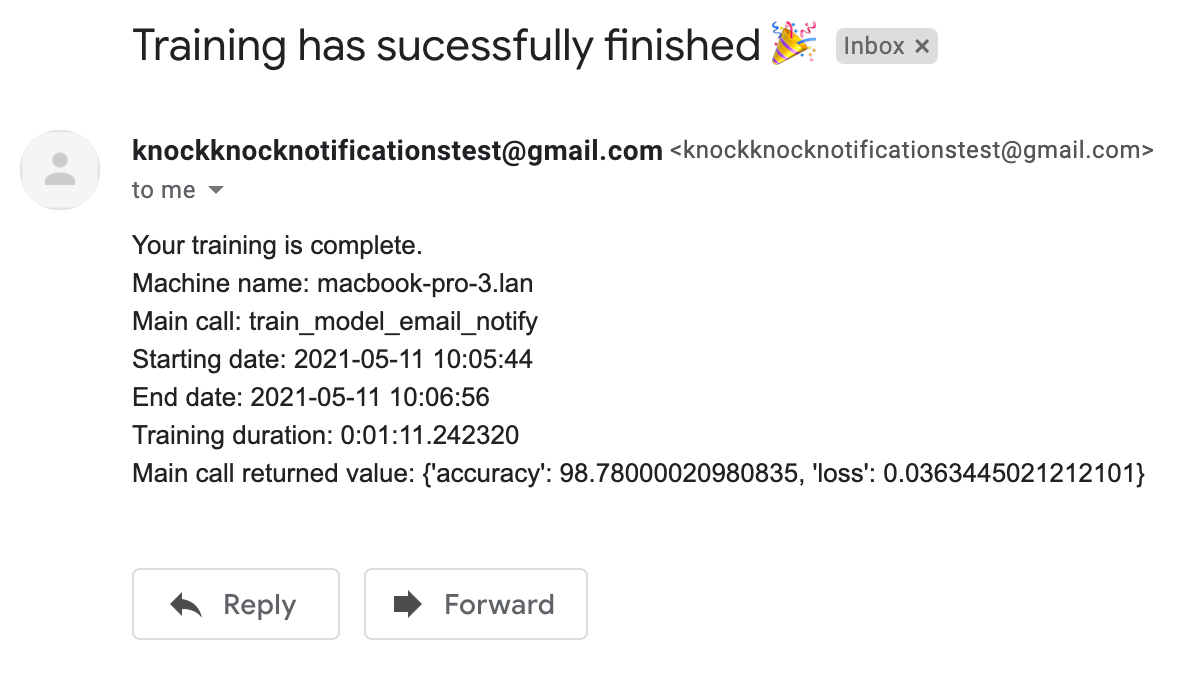Click the sender address in angle brackets

911,151
